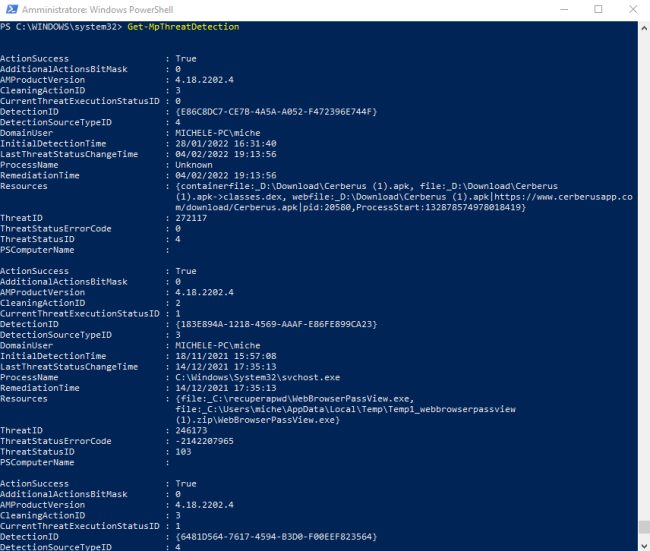Click DetectionID value {6481D564-7617-4594-B3D0-F00EEF823564}
The width and height of the screenshot is (650, 551).
tap(276, 537)
